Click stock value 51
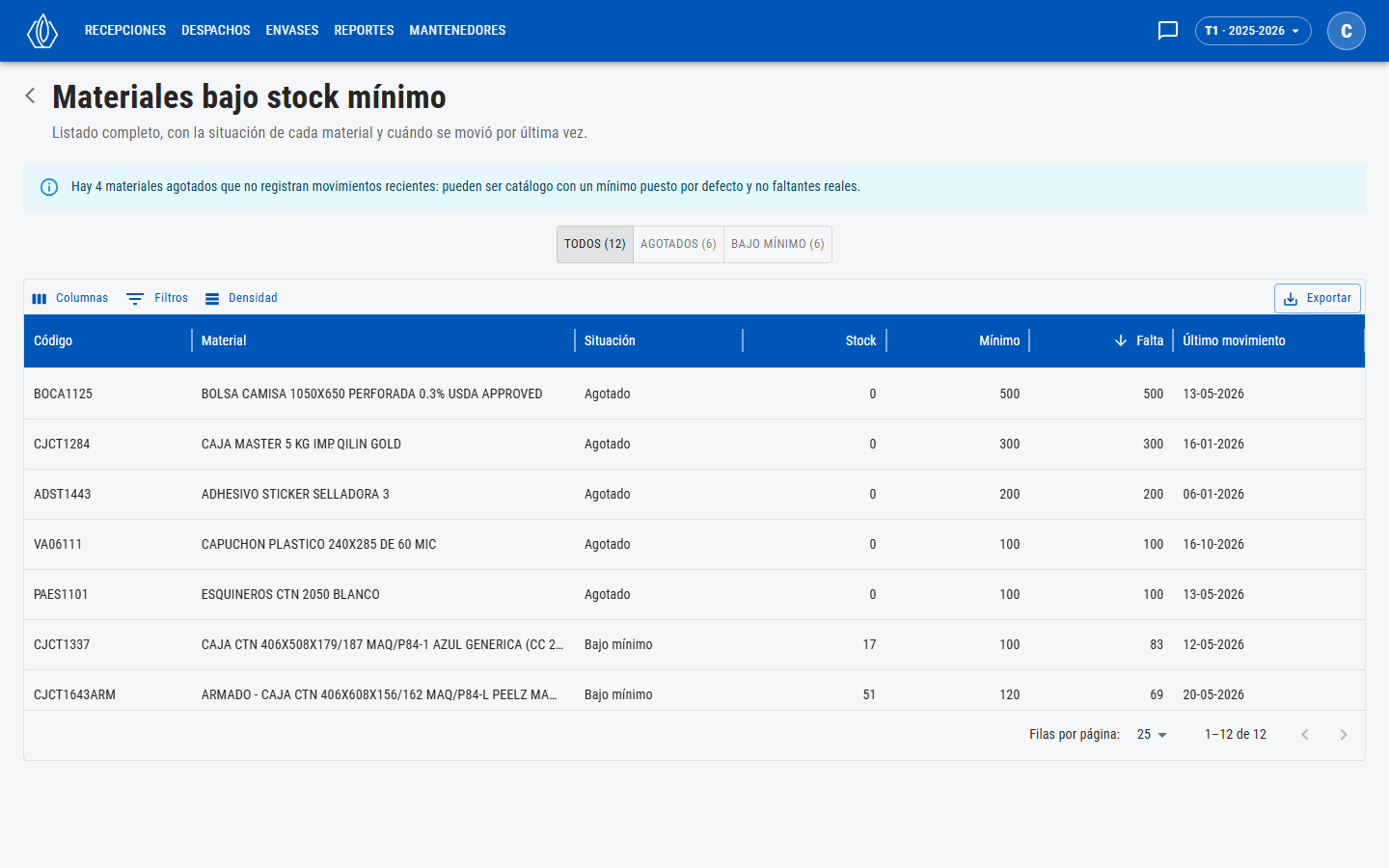Viewport: 1389px width, 868px height. tap(869, 694)
